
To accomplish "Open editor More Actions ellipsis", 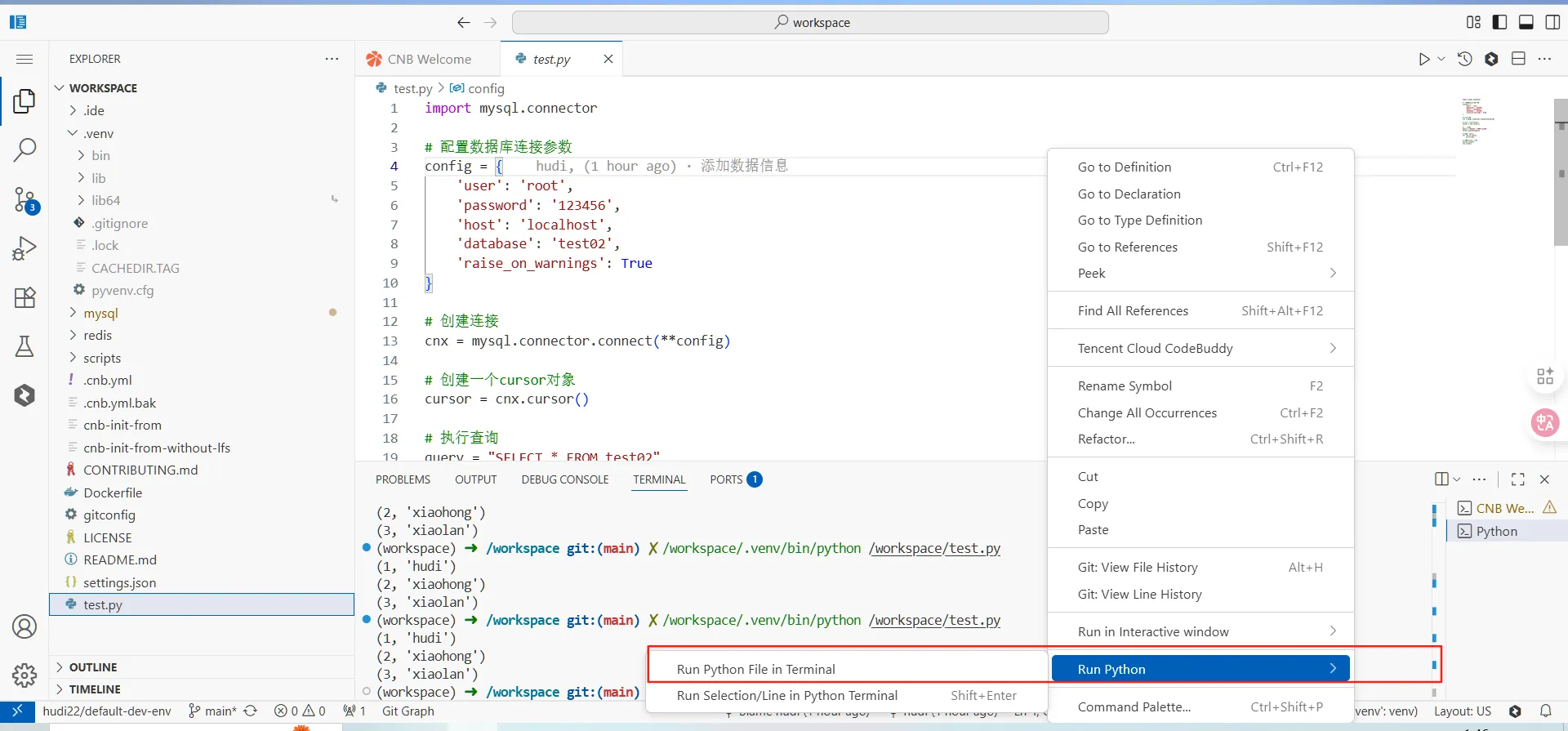I will tap(1544, 59).
